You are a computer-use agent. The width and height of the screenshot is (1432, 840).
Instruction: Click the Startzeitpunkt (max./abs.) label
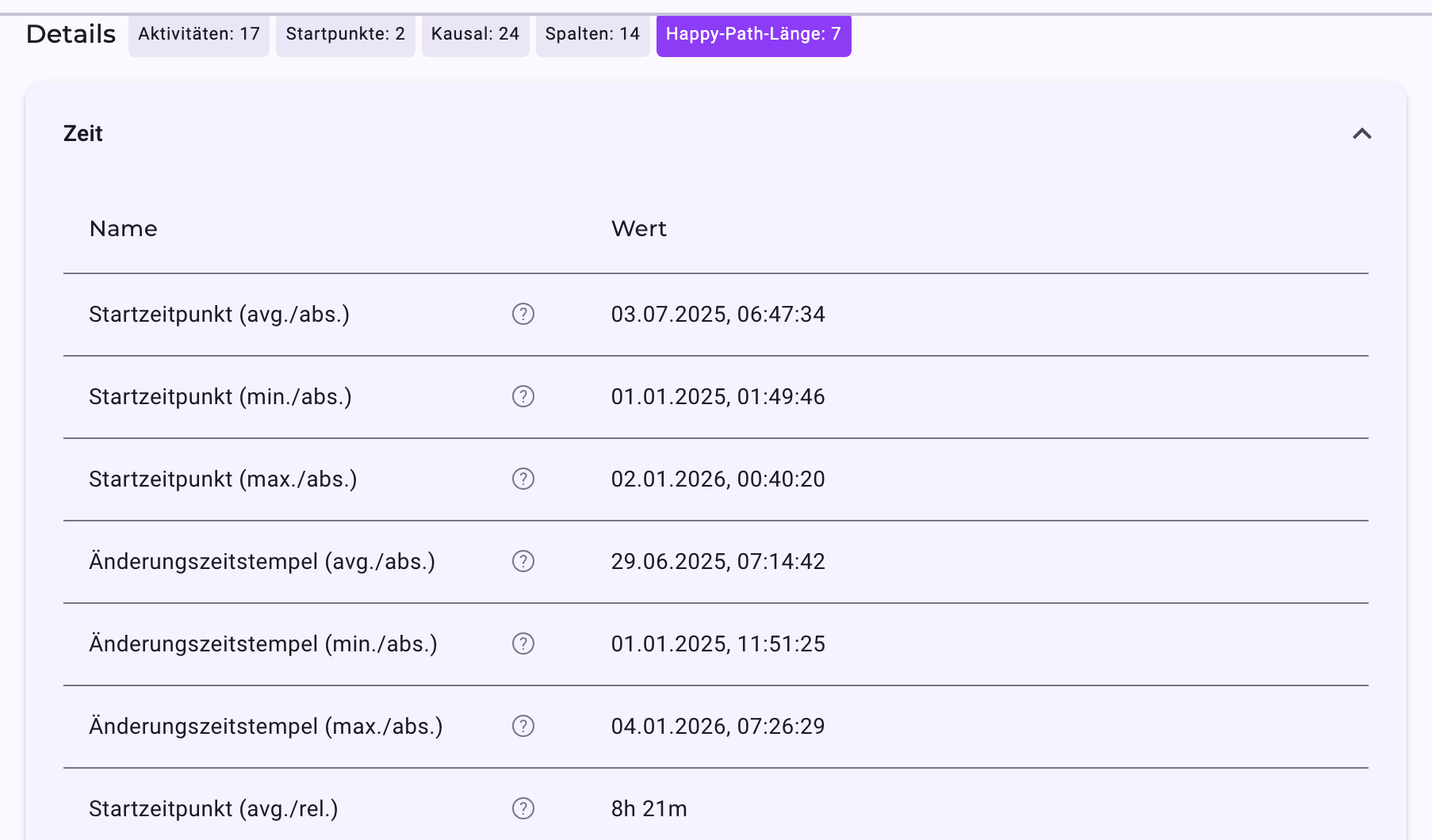224,479
